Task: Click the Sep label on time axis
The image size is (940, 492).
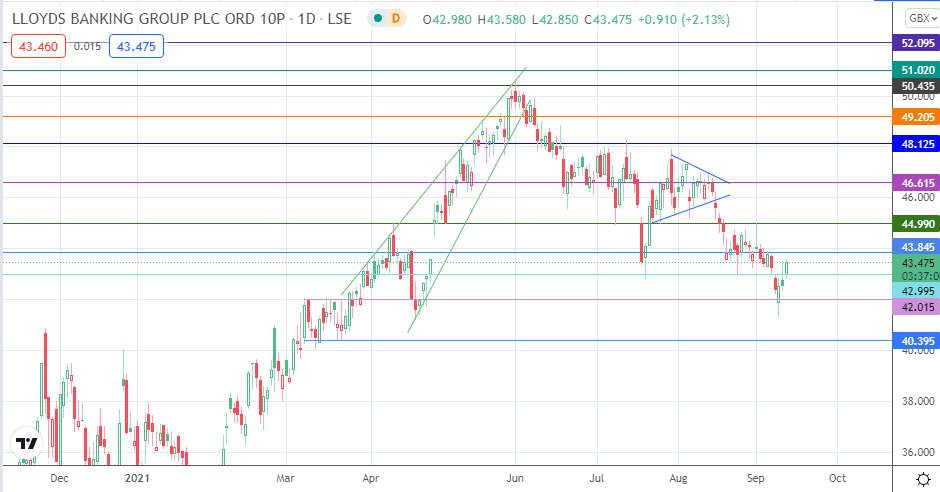Action: tap(756, 478)
